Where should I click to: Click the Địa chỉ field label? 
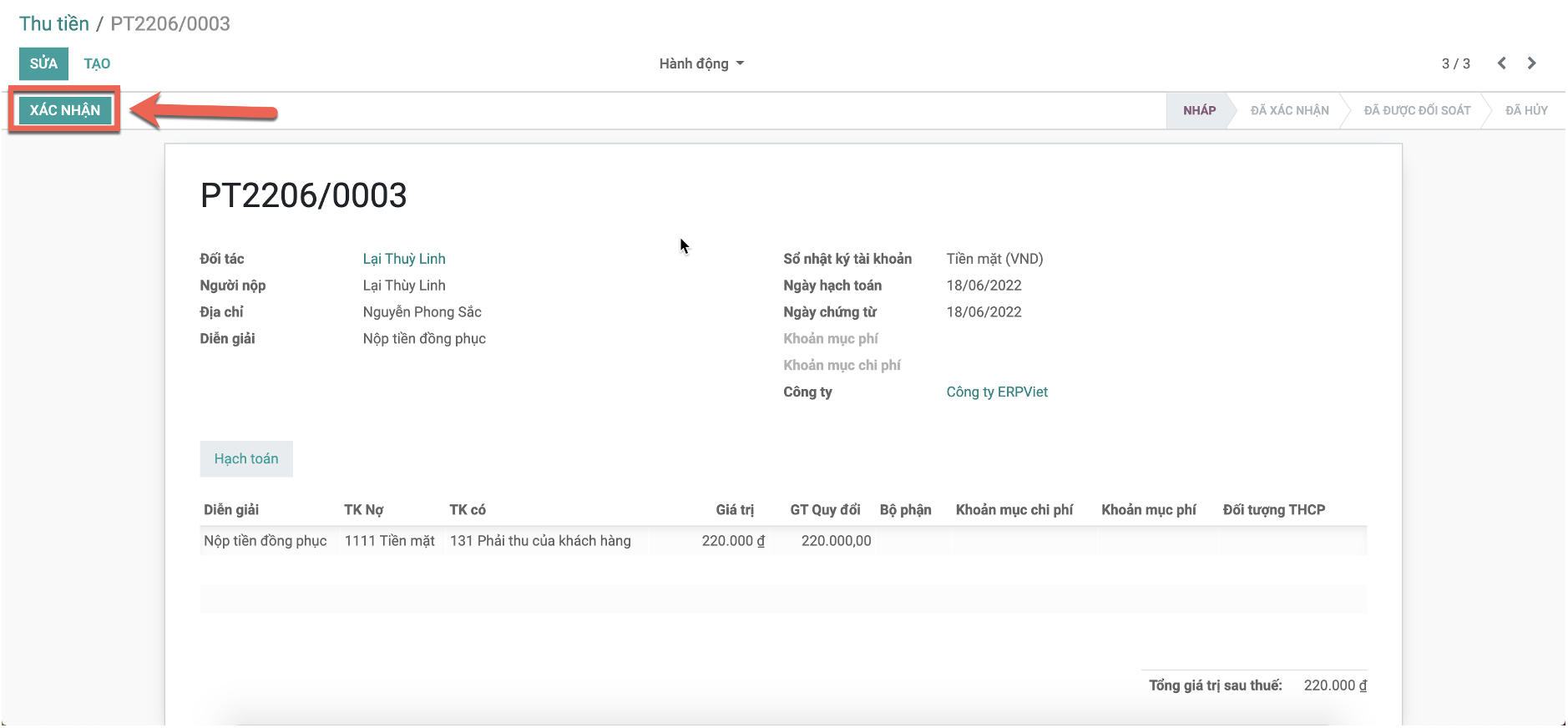[221, 312]
